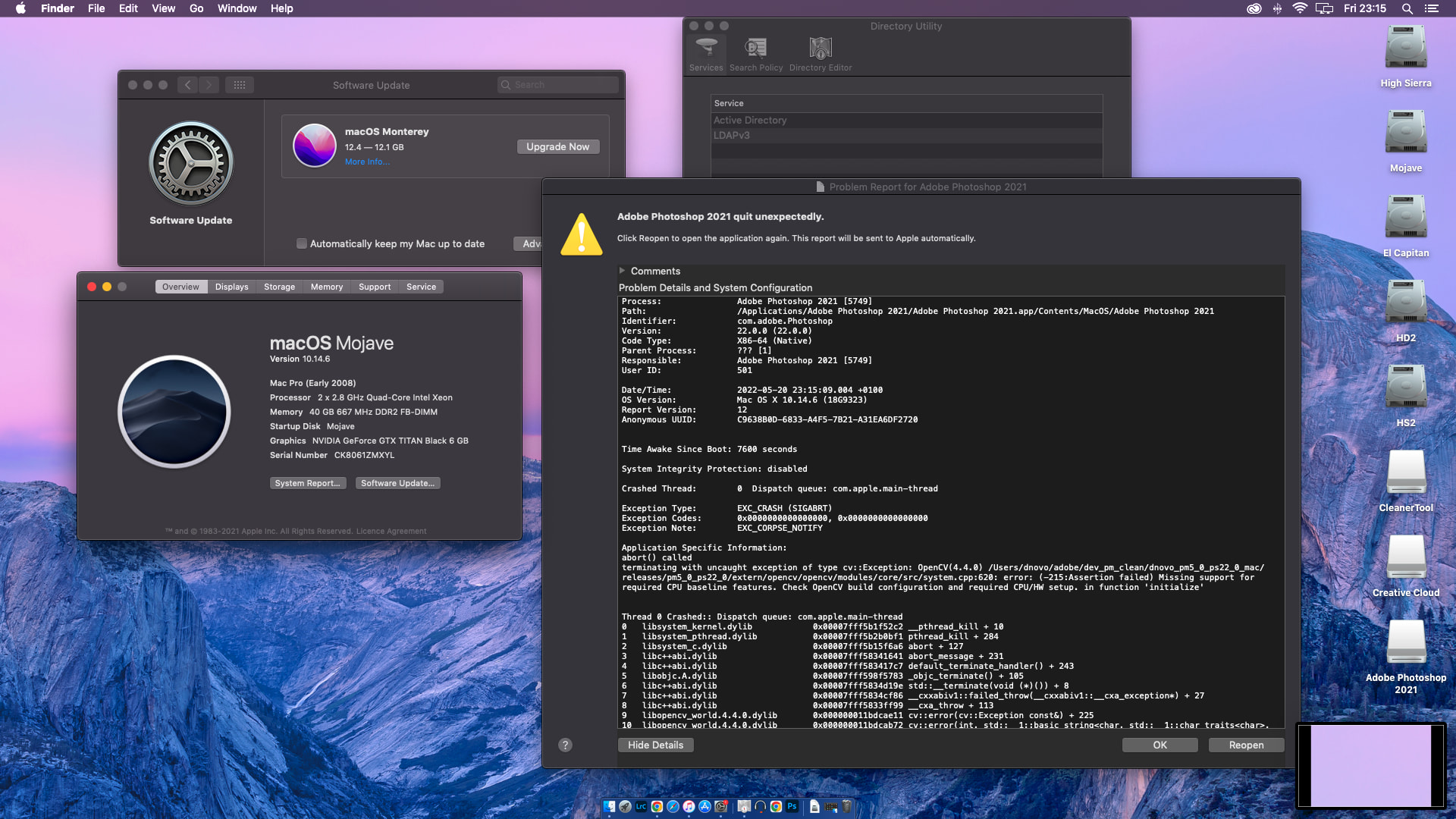This screenshot has height=819, width=1456.
Task: Select the HD2 drive on the desktop
Action: (1406, 312)
